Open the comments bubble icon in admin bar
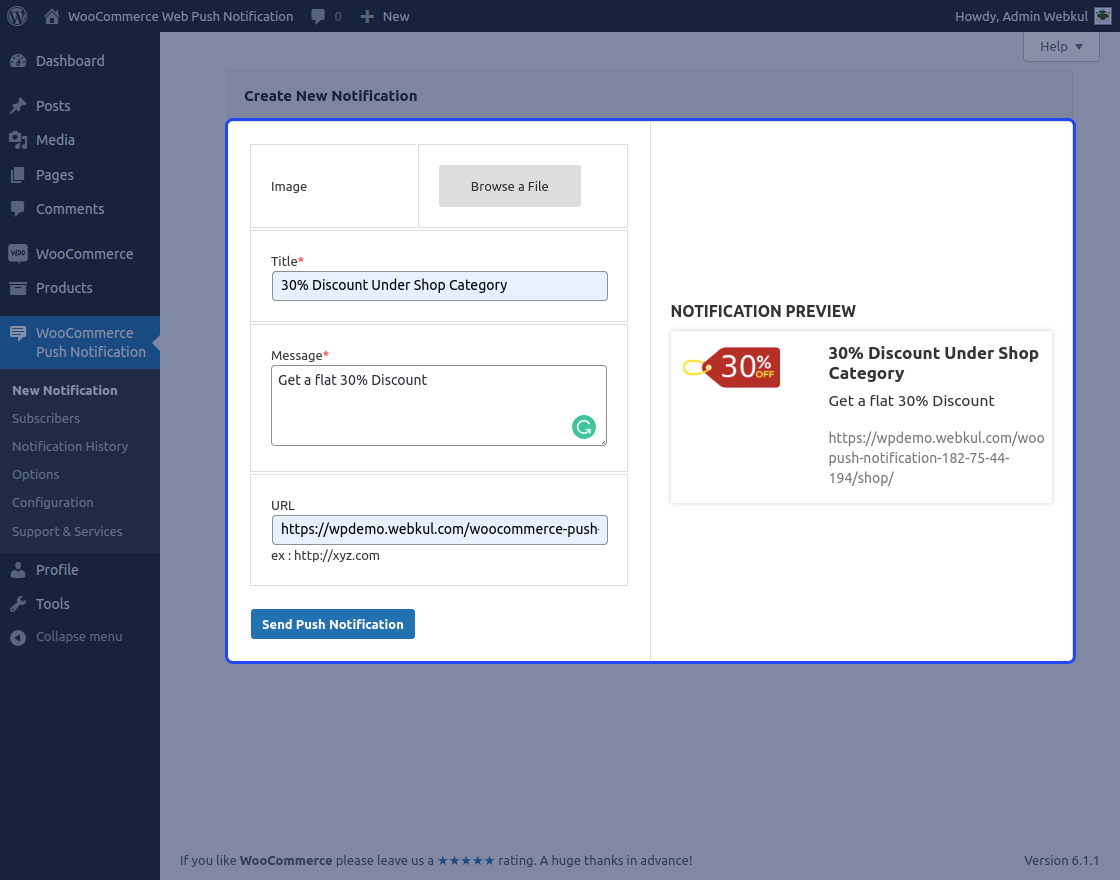The width and height of the screenshot is (1120, 880). (318, 16)
